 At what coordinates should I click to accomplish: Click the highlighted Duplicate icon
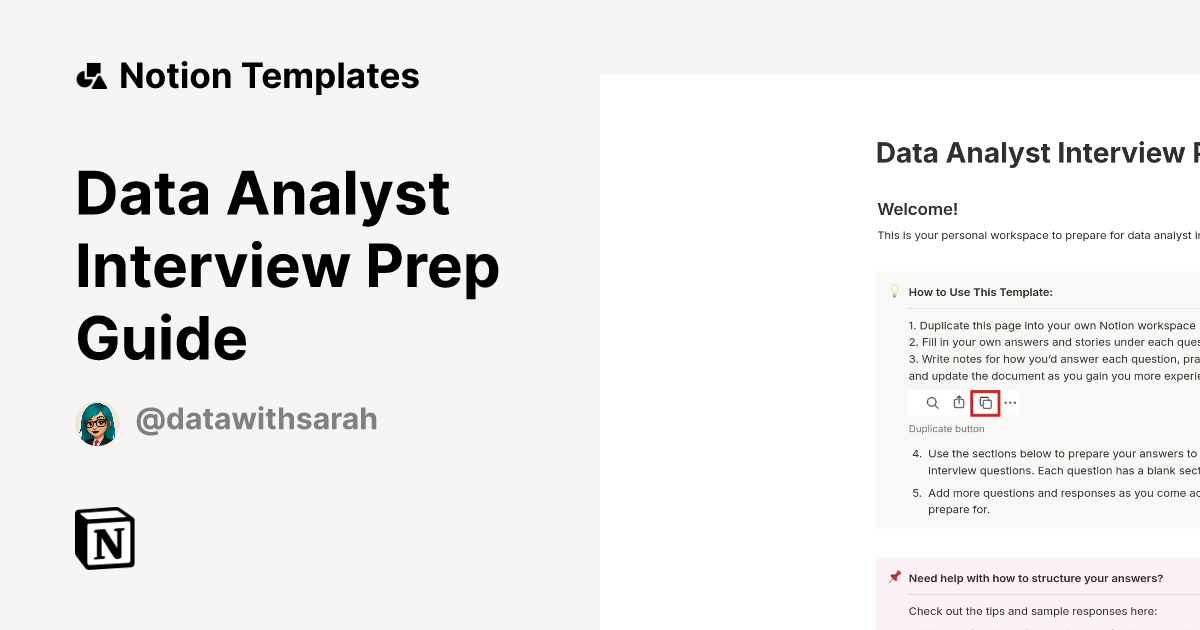pos(985,402)
